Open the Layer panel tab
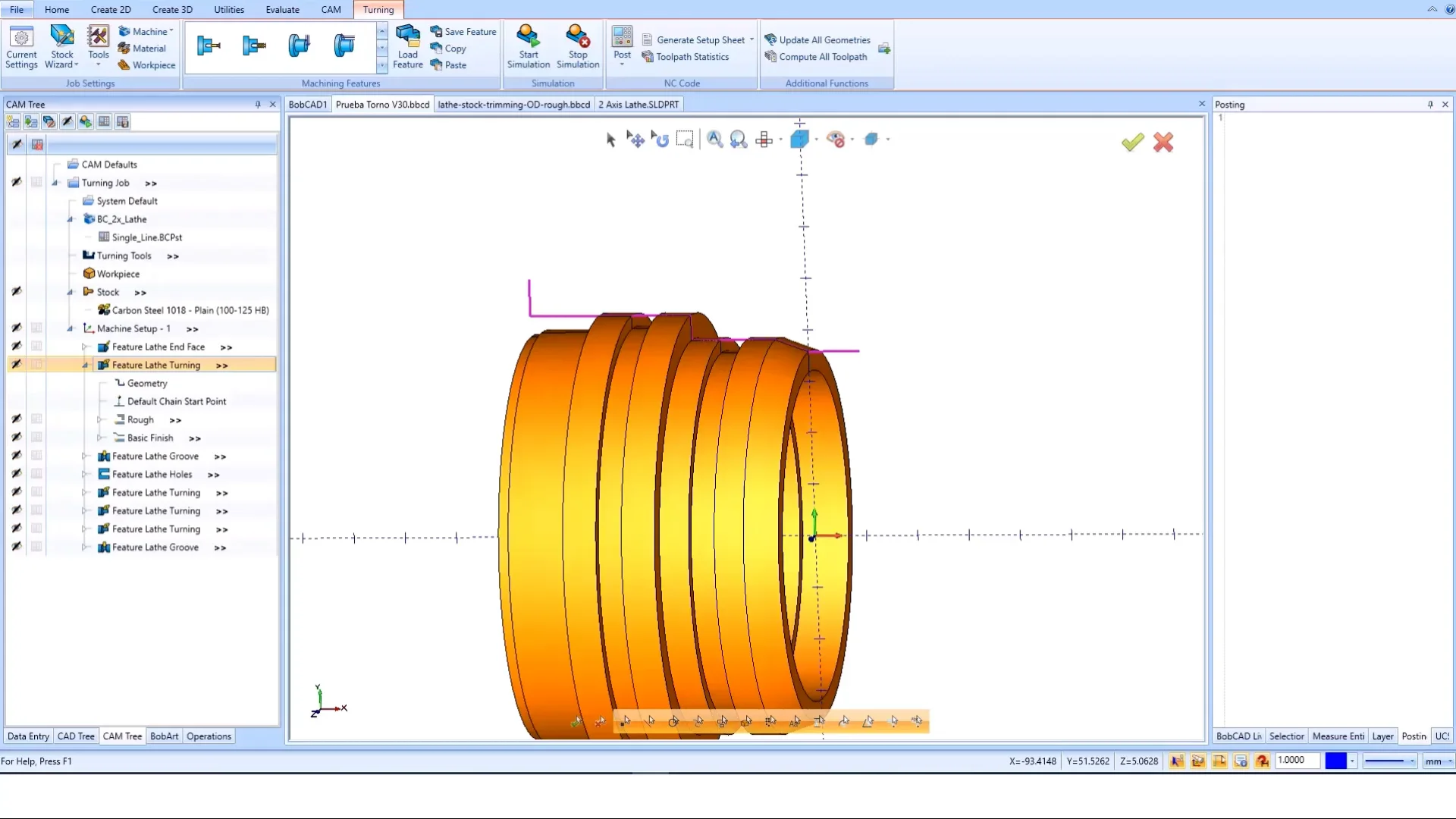This screenshot has height=819, width=1456. click(1382, 736)
